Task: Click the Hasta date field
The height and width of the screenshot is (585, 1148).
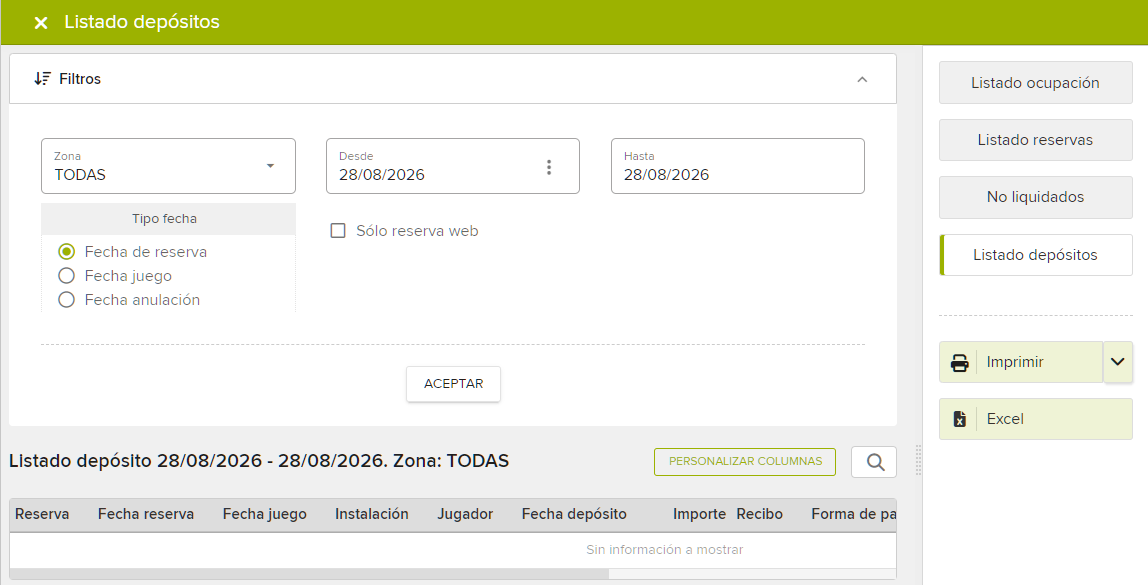Action: (x=738, y=166)
